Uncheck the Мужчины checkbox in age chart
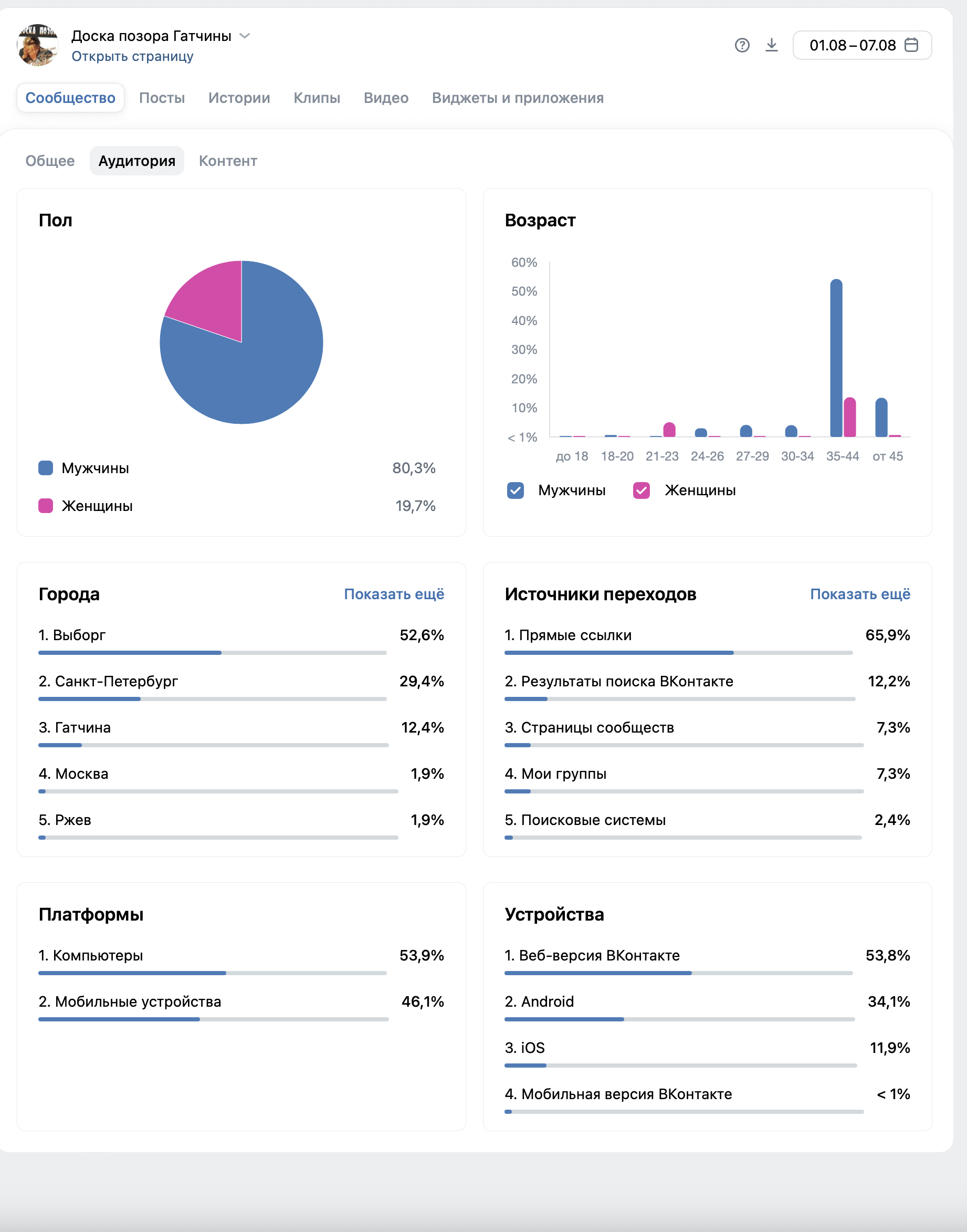 tap(515, 490)
